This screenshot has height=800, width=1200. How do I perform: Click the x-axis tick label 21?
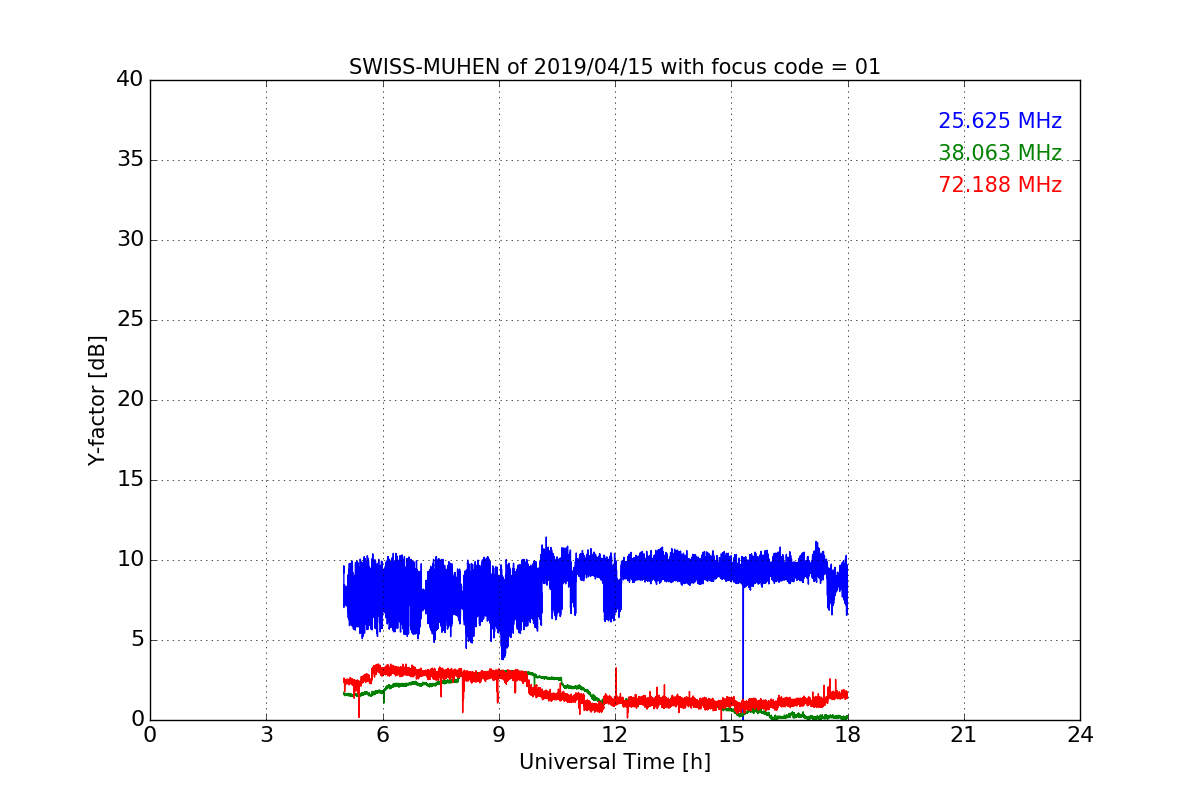[964, 734]
